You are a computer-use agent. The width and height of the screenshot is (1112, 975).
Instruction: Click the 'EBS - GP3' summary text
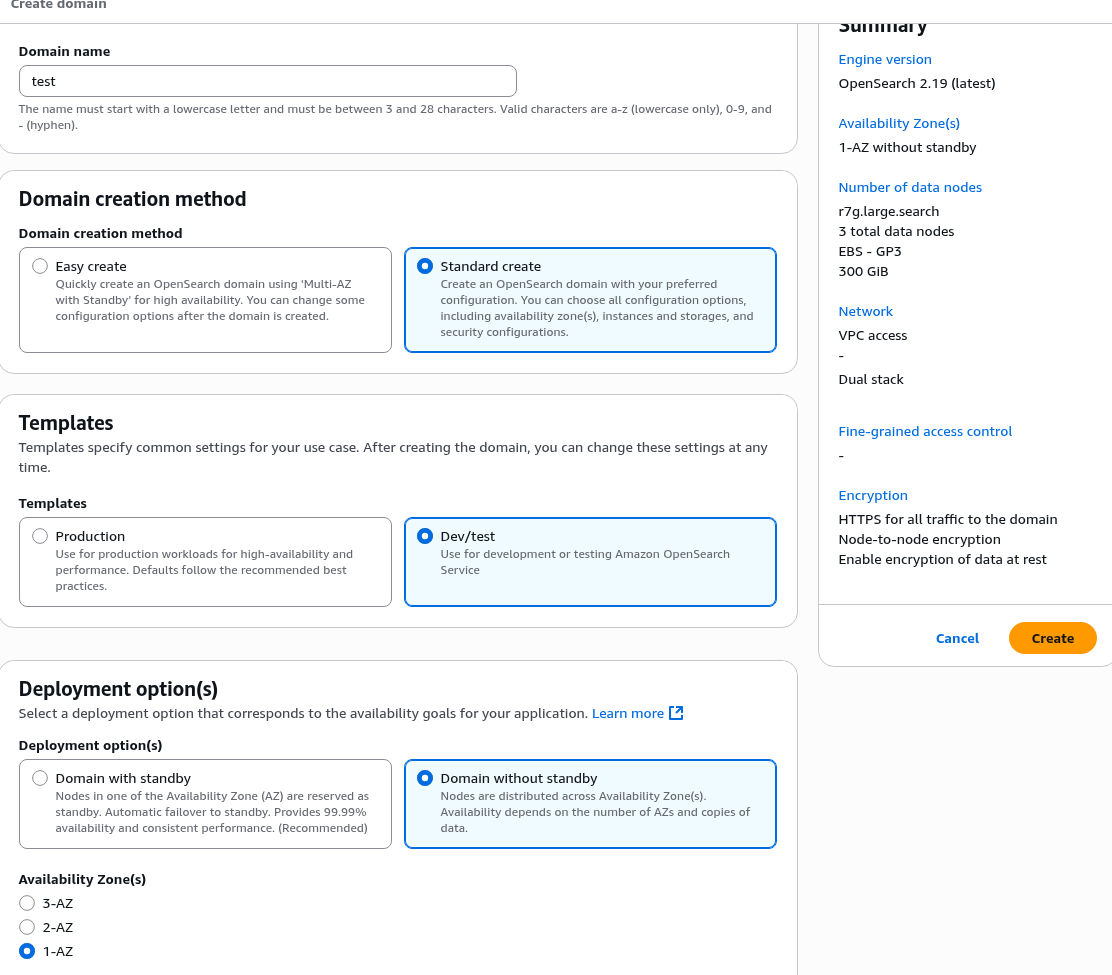870,251
